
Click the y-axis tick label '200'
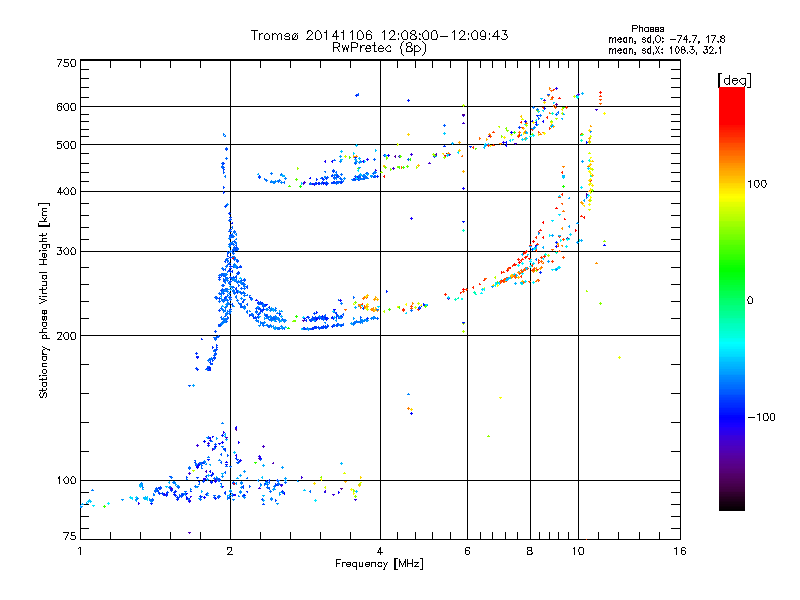click(x=66, y=336)
